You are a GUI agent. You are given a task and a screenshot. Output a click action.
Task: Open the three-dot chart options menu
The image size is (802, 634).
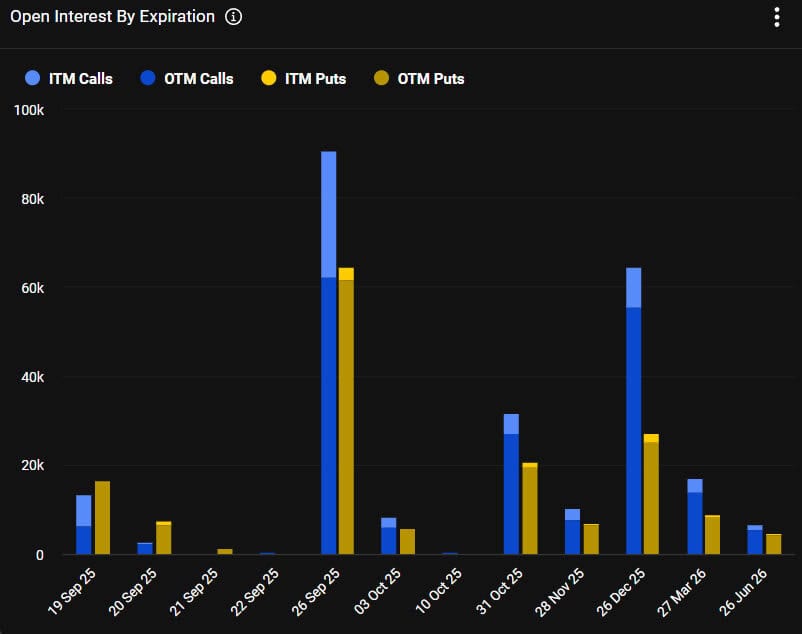click(776, 16)
